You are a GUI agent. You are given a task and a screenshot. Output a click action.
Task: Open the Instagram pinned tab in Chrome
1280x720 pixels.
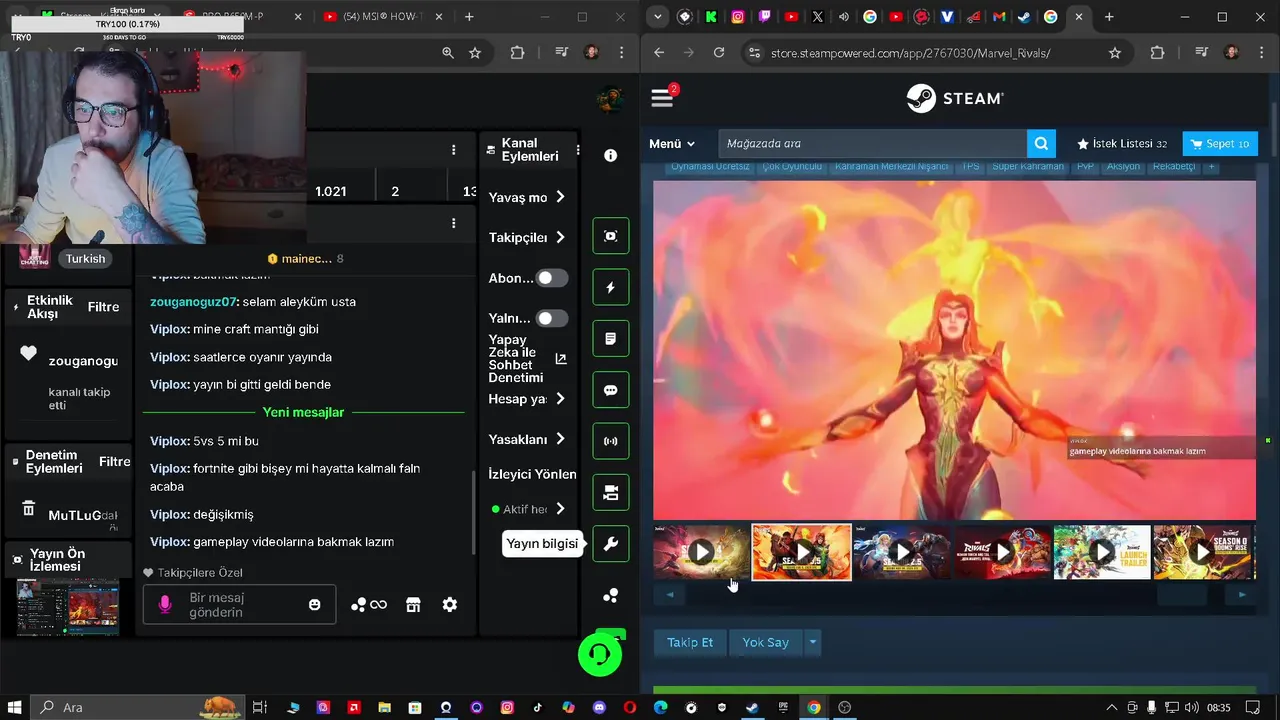(738, 17)
